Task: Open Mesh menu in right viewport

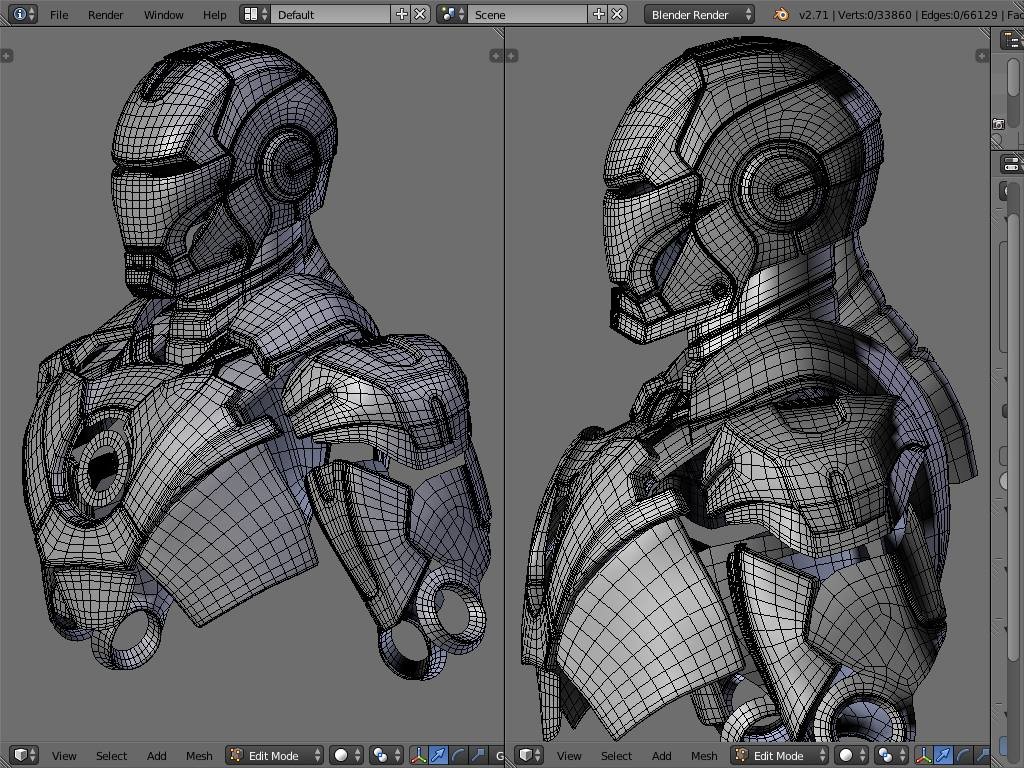Action: click(x=704, y=756)
